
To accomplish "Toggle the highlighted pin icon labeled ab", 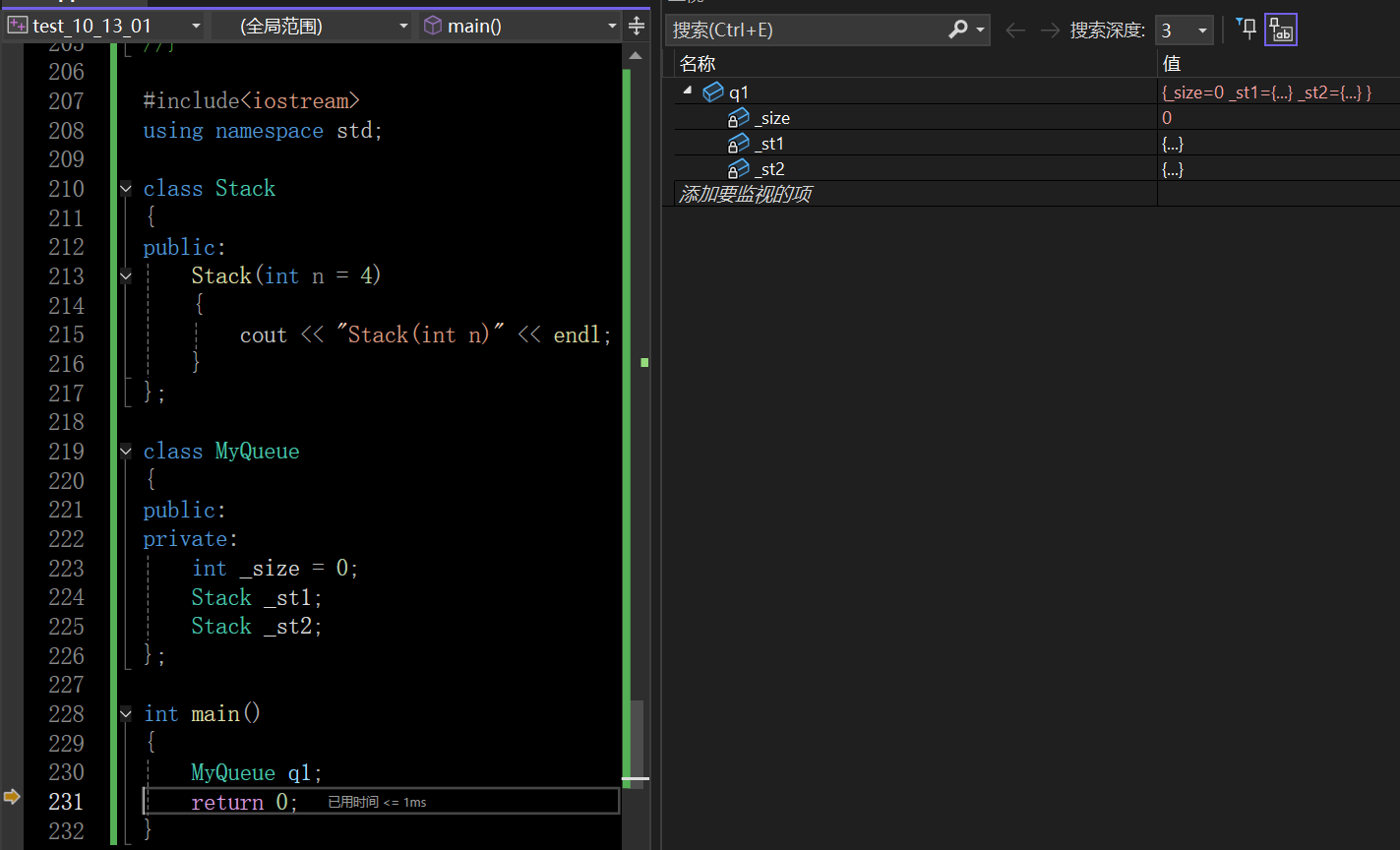I will pos(1281,30).
